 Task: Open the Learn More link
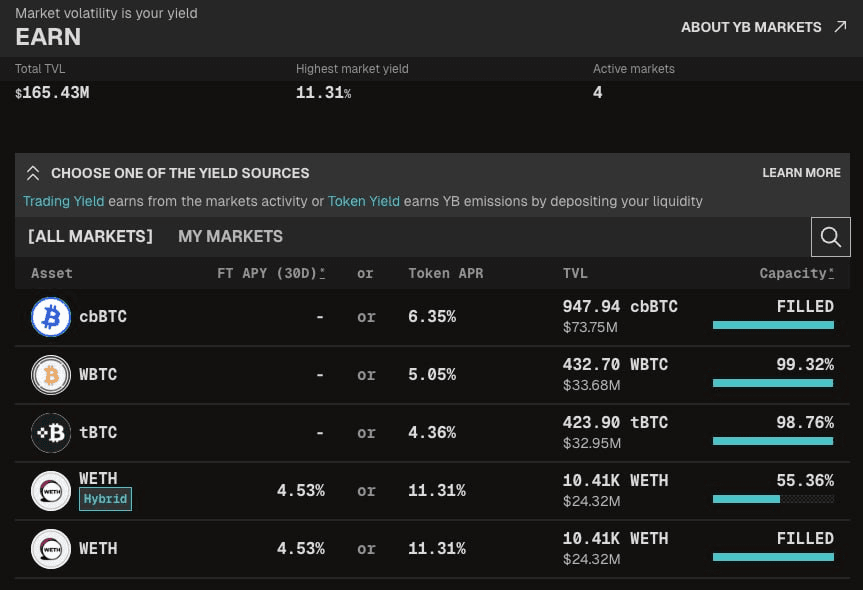[x=801, y=173]
